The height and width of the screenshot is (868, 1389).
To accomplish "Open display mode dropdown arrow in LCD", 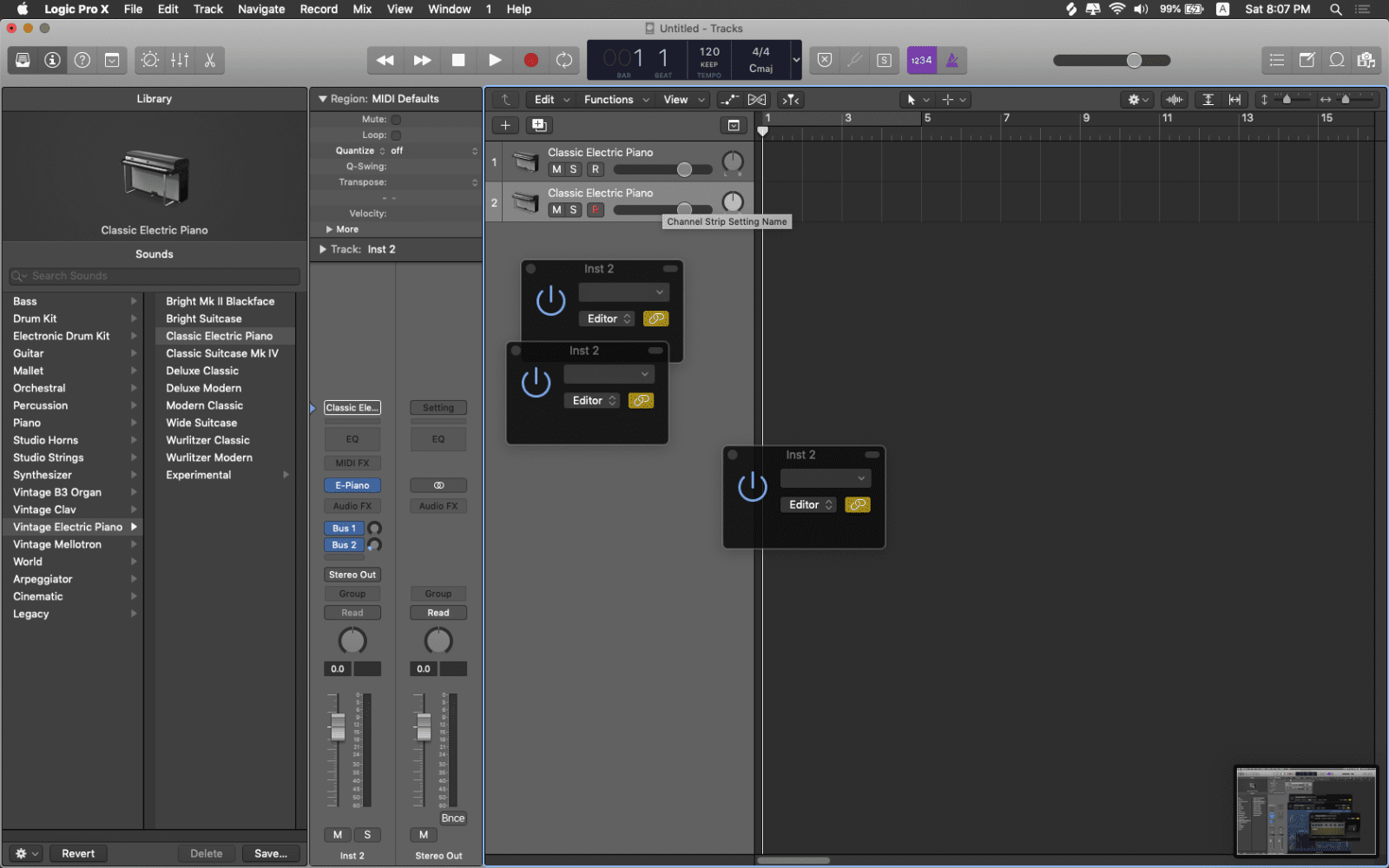I will coord(796,60).
